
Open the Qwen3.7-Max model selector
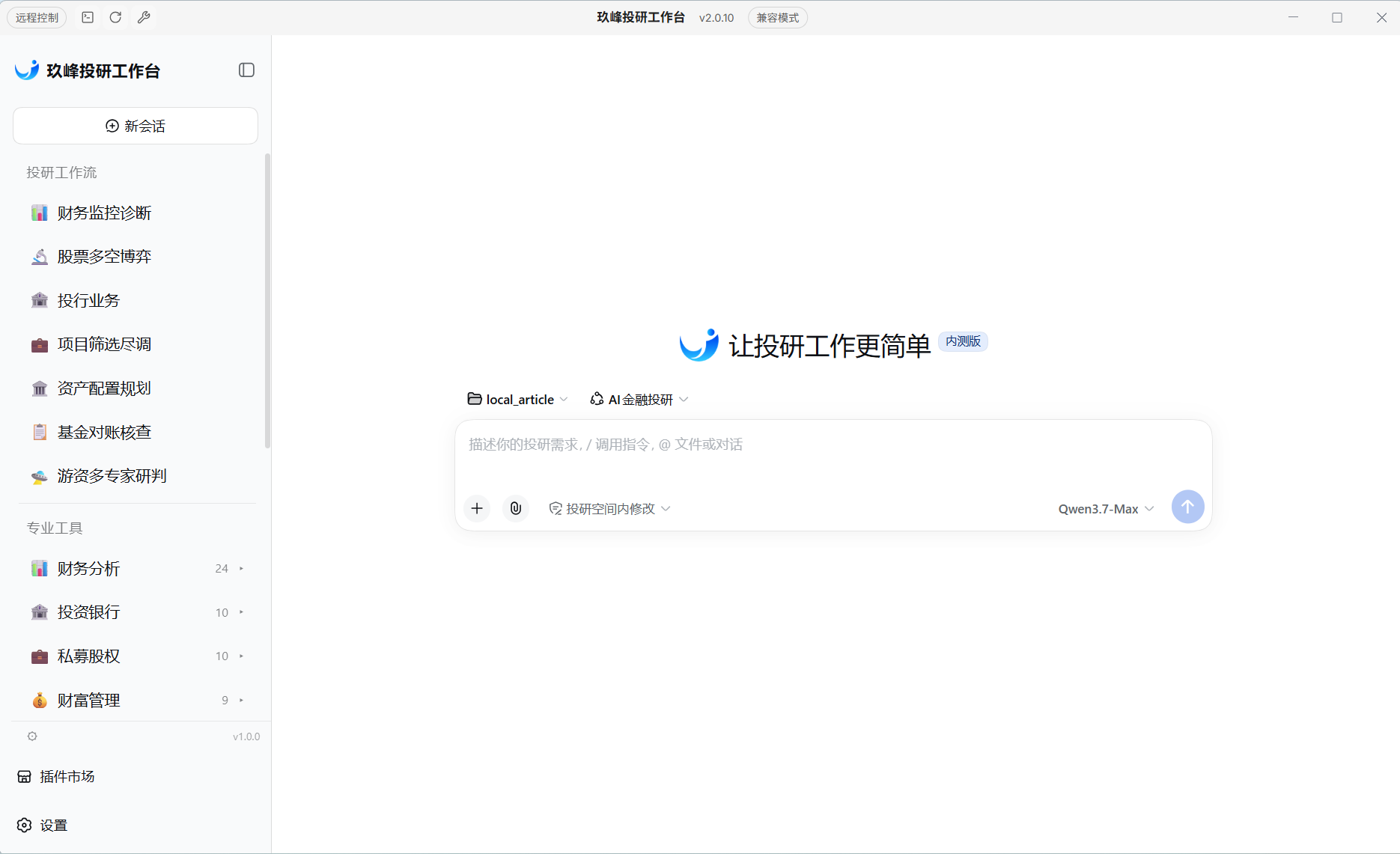[1106, 509]
